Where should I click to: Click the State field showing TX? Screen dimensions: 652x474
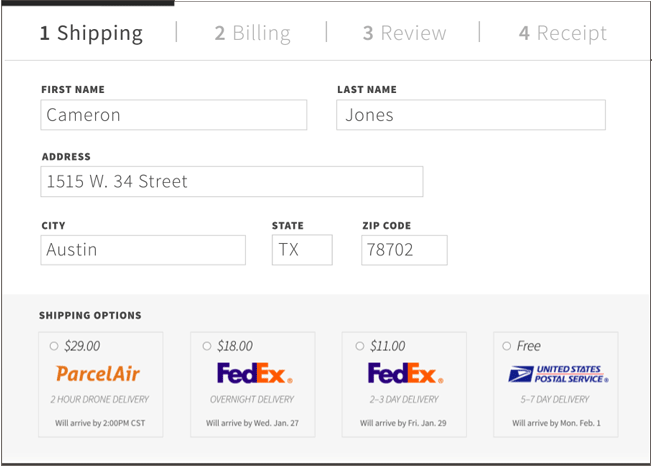pos(302,250)
